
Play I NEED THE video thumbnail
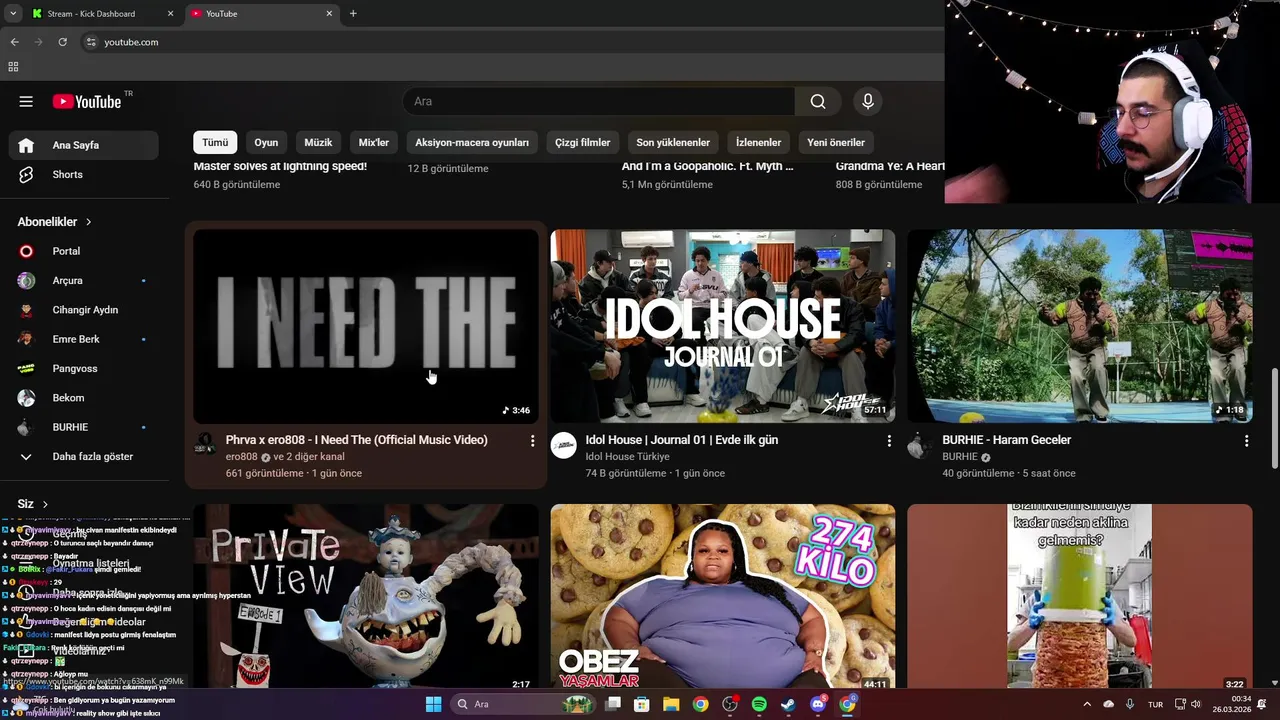point(366,326)
